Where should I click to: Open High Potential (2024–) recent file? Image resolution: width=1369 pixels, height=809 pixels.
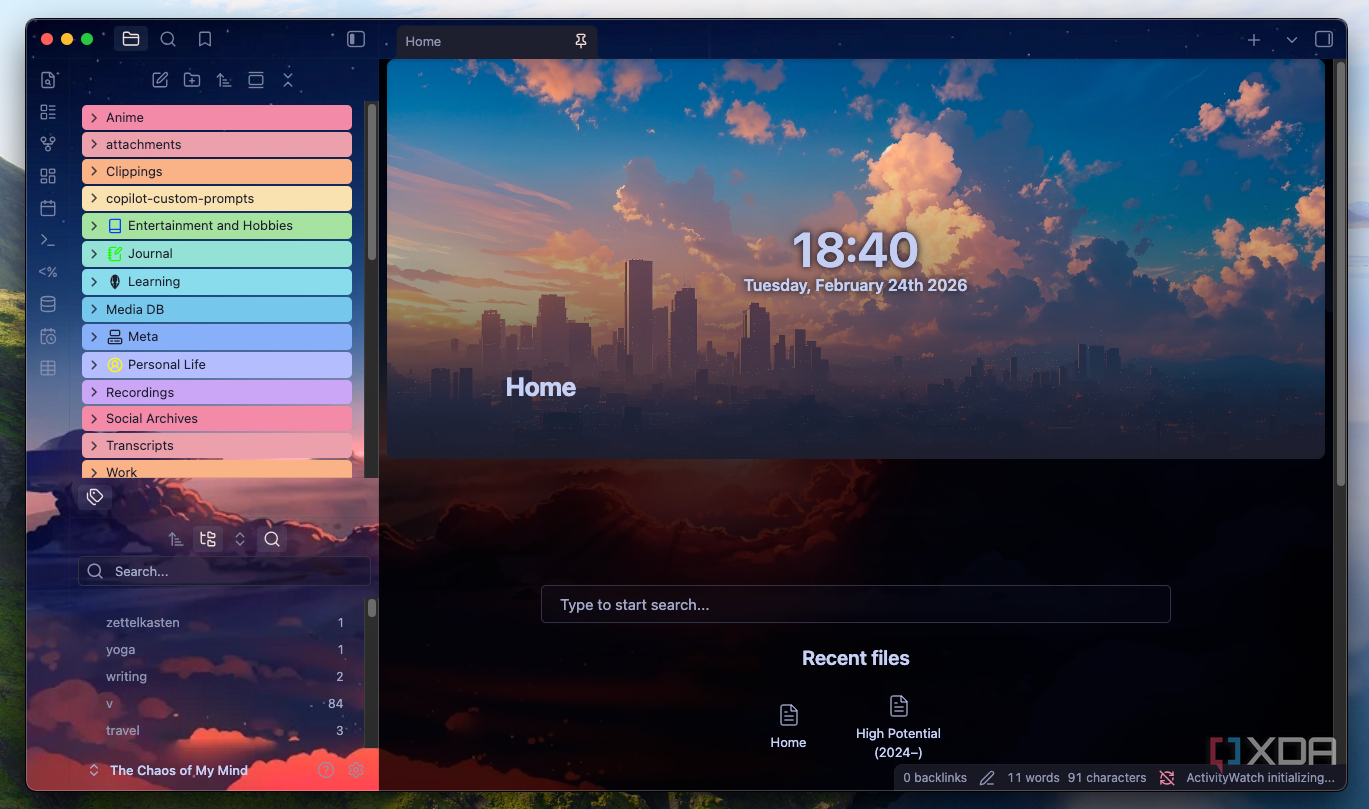pos(898,727)
